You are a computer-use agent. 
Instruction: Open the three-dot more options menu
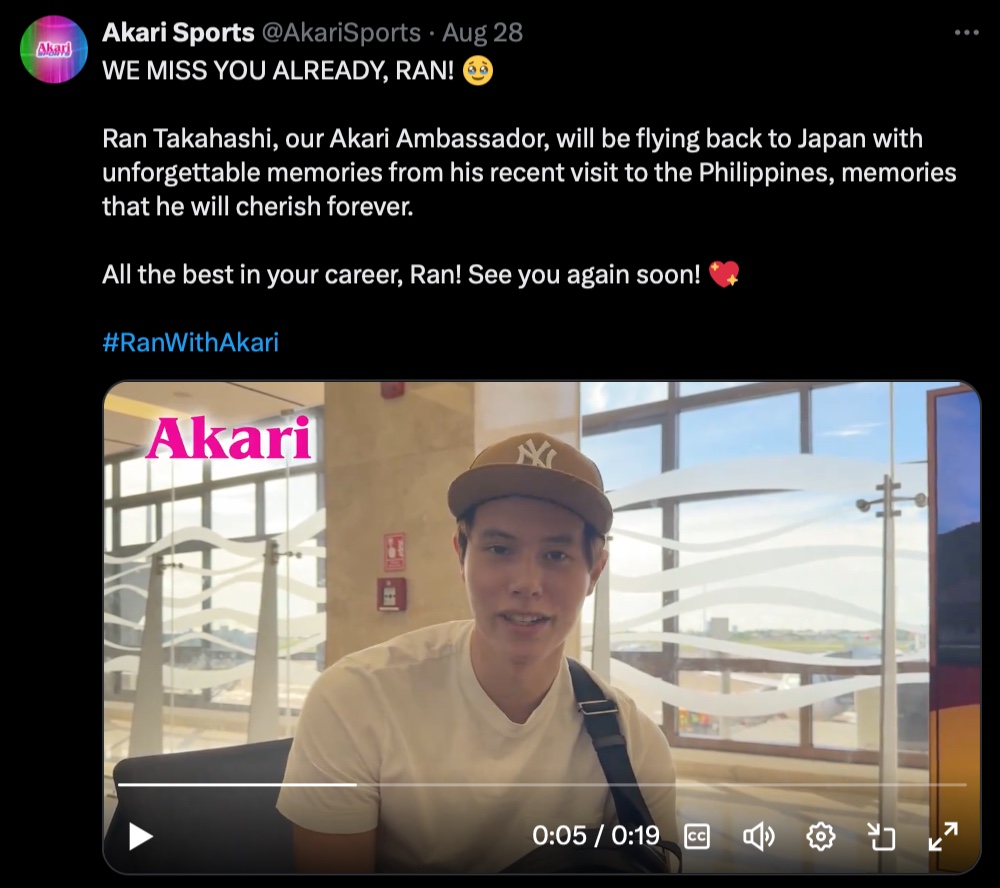[966, 33]
